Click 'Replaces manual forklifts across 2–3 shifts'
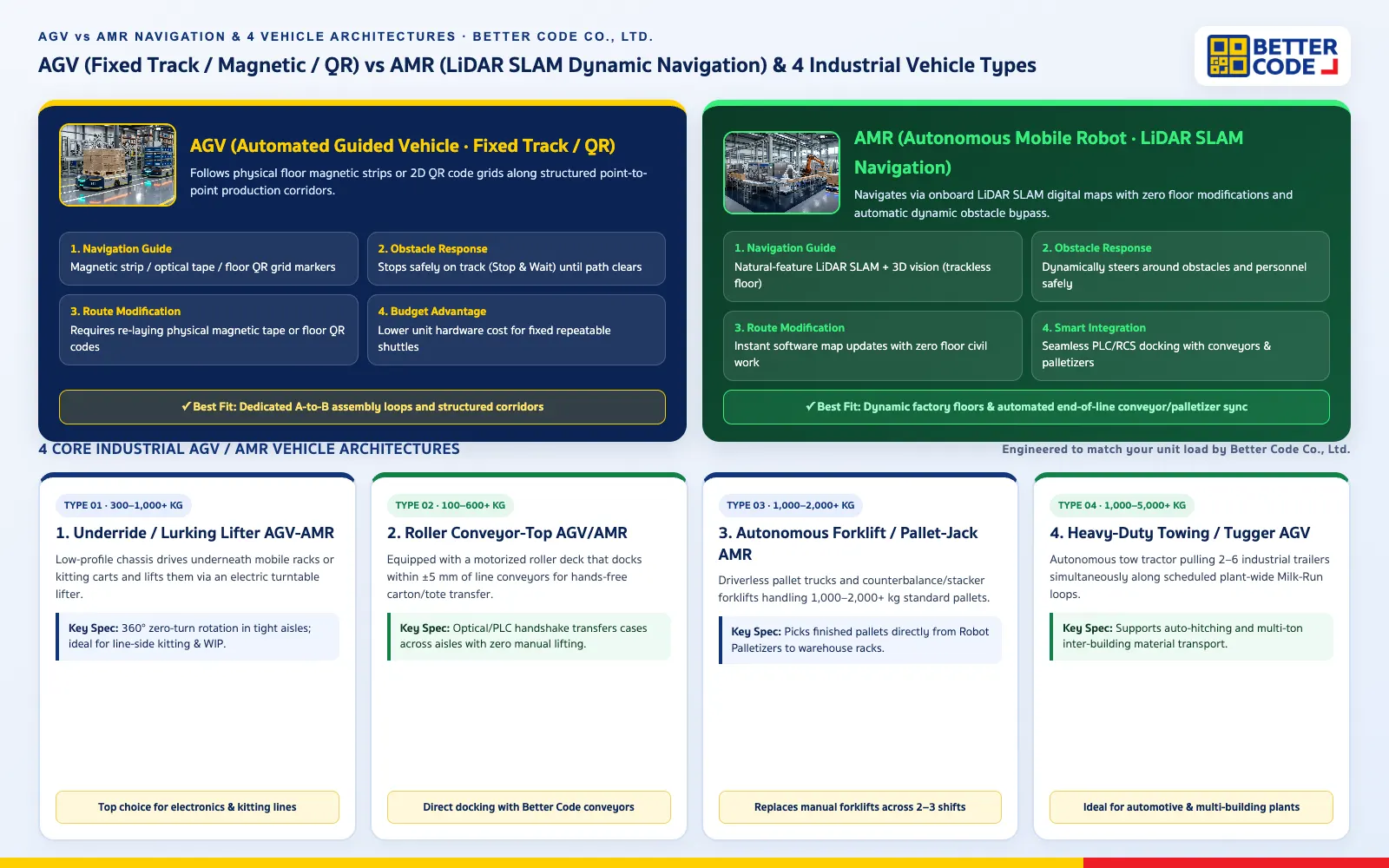 coord(860,807)
